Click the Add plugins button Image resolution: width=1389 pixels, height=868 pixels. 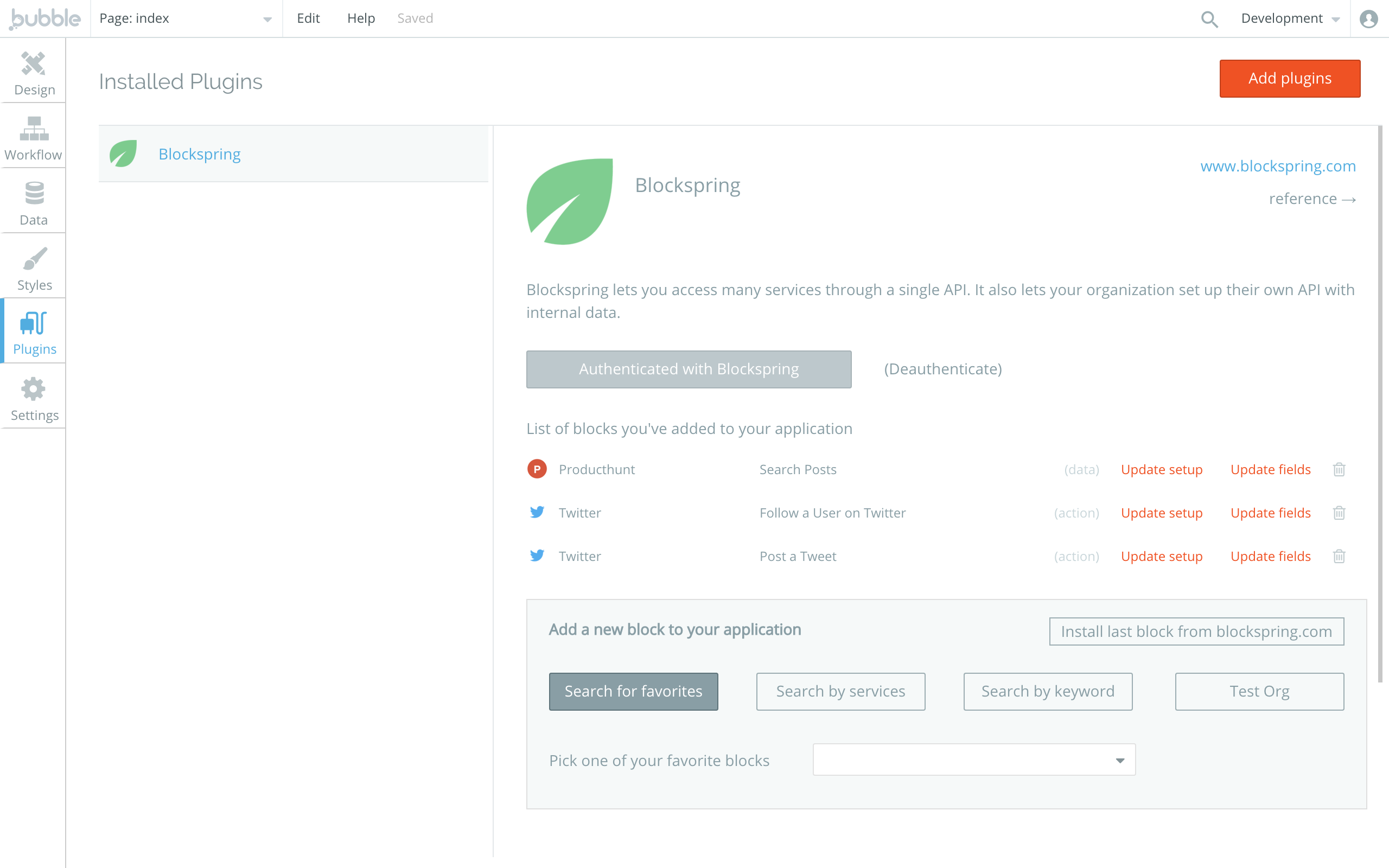[x=1289, y=79]
